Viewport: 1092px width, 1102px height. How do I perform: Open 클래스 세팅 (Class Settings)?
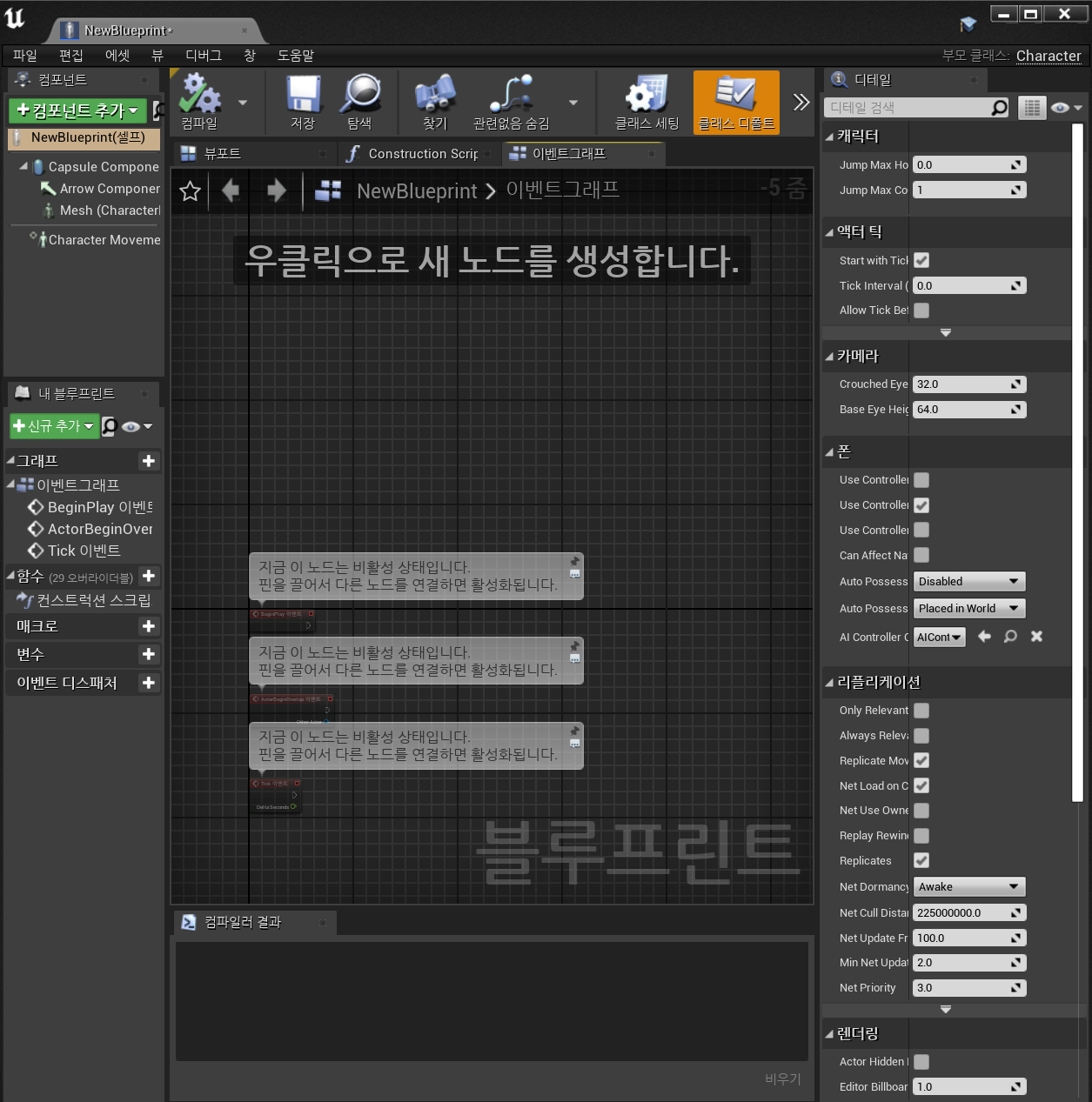pyautogui.click(x=646, y=102)
